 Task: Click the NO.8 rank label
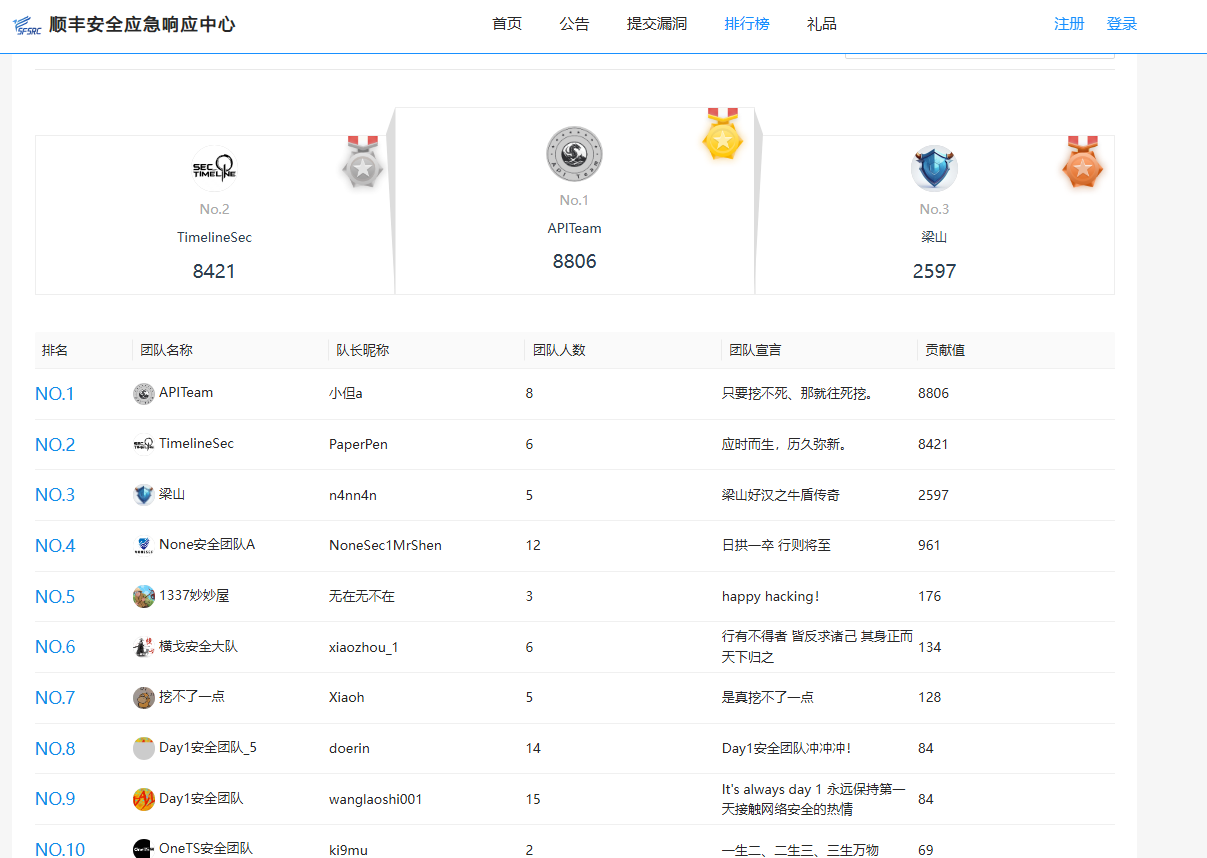tap(55, 749)
